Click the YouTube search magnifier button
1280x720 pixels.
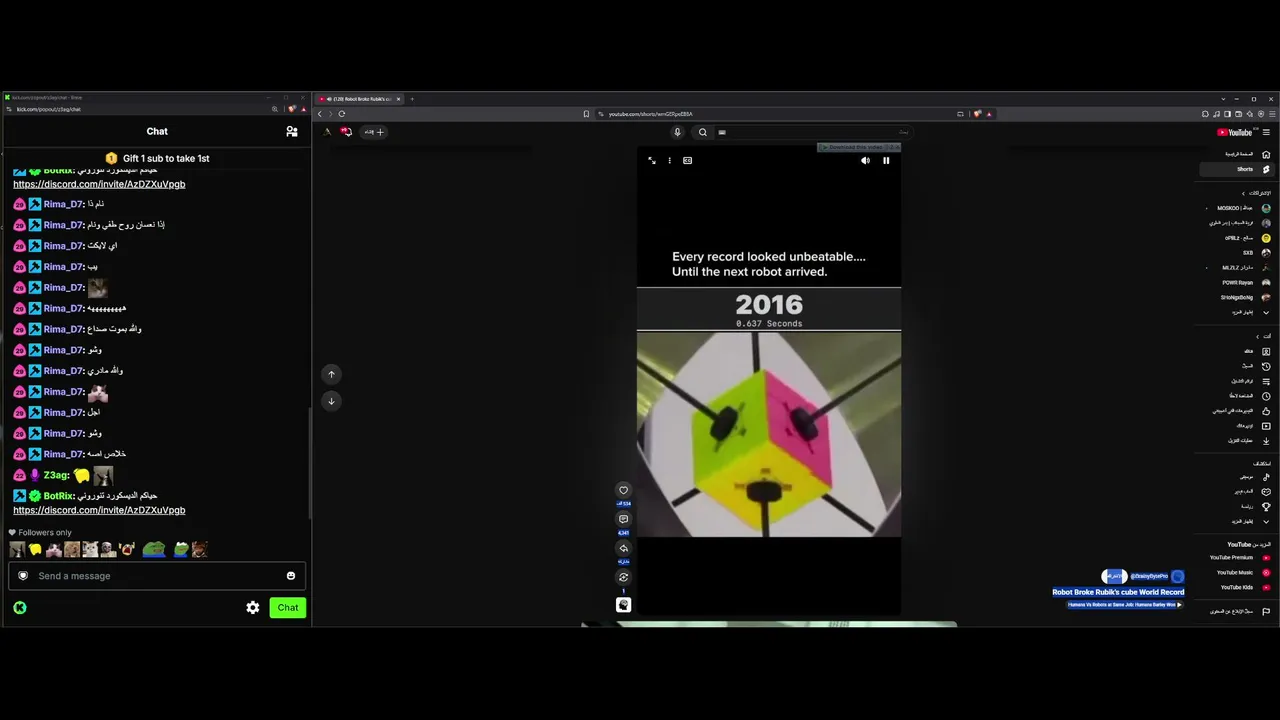(703, 132)
